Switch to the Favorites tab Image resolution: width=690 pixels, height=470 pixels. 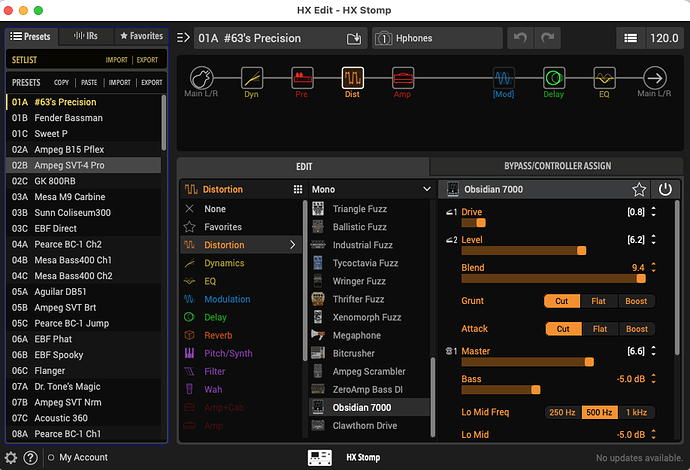click(141, 36)
